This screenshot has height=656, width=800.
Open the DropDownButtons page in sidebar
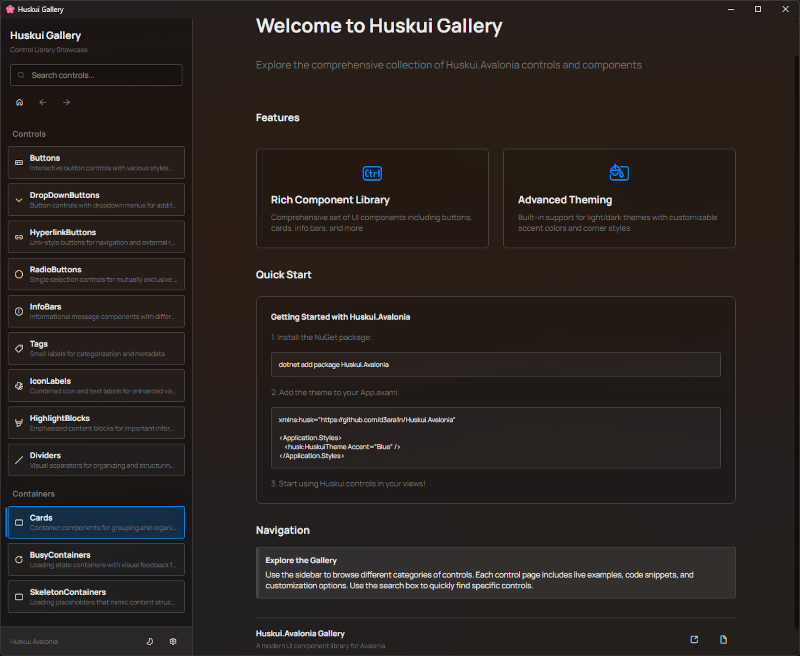click(96, 199)
